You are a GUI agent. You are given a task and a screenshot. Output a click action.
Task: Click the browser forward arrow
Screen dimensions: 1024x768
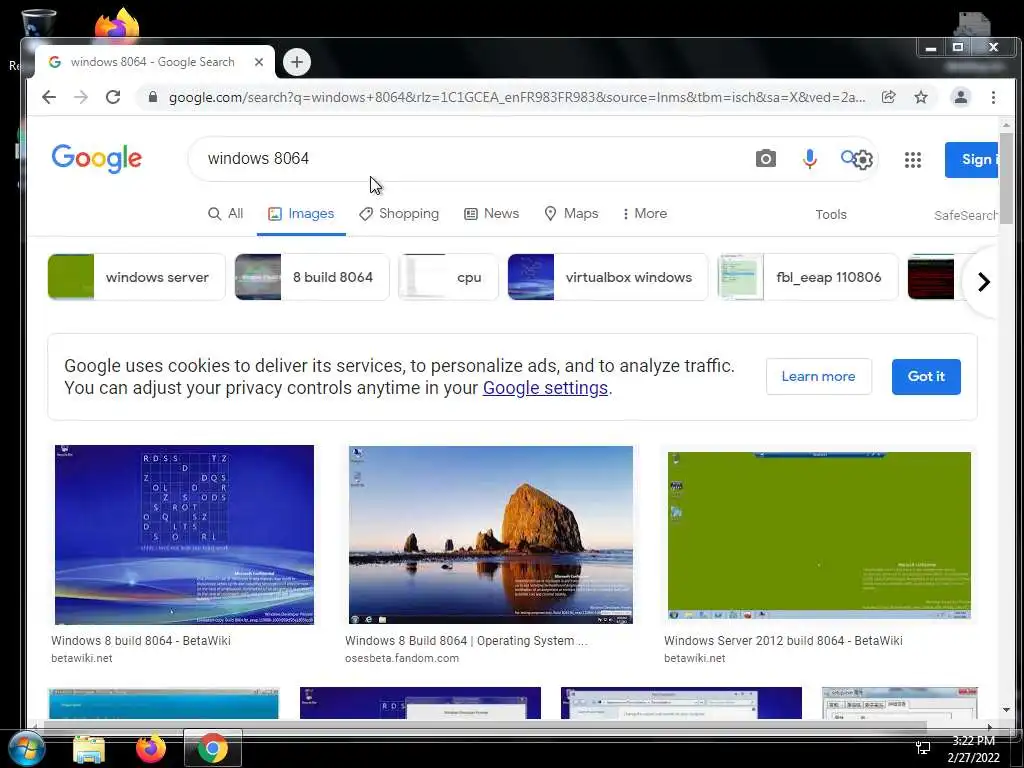(x=81, y=97)
